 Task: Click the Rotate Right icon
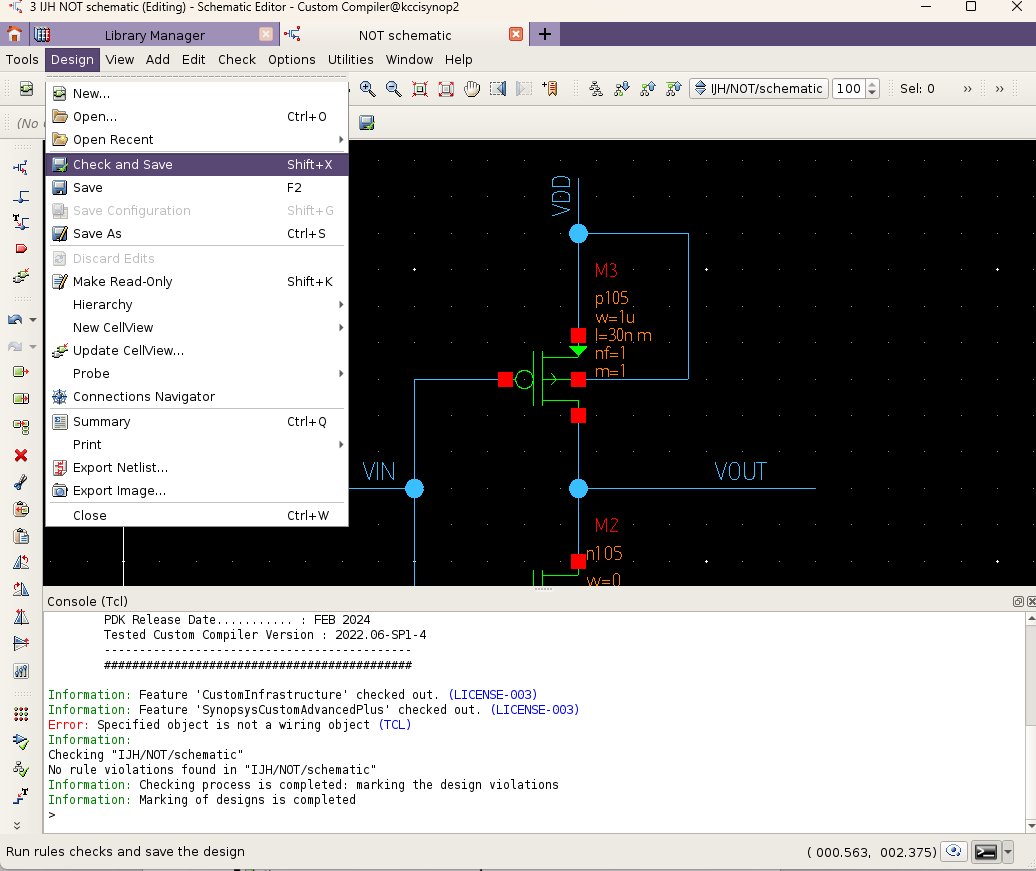coord(21,589)
